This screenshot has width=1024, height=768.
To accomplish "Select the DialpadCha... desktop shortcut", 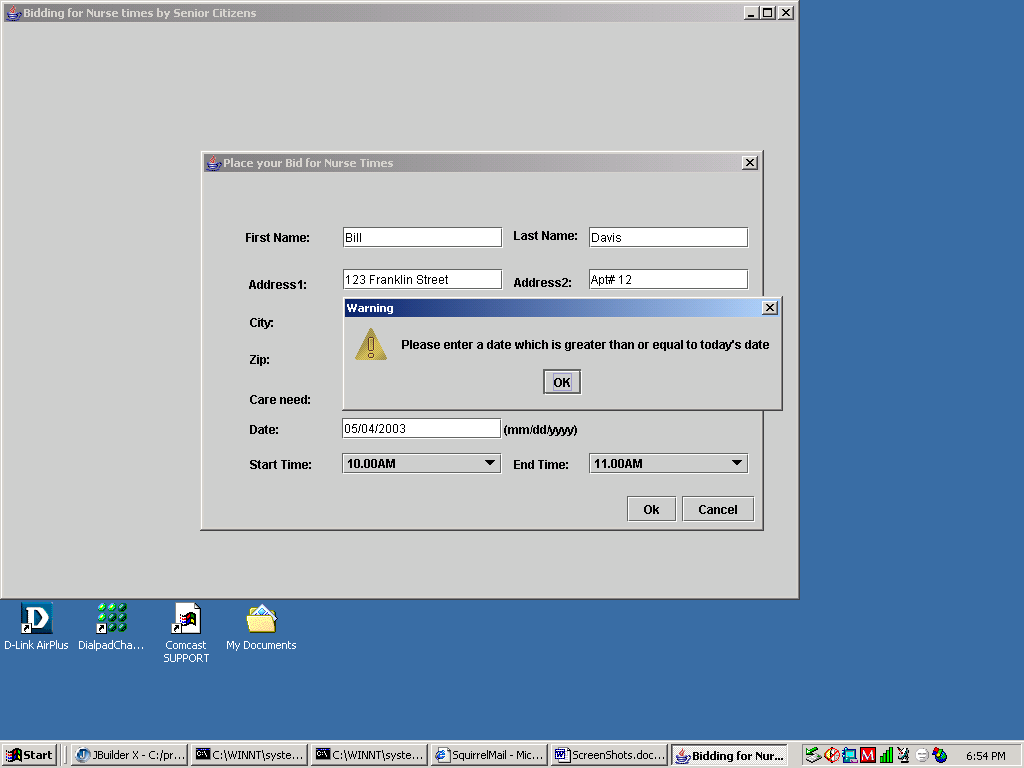I will point(111,627).
